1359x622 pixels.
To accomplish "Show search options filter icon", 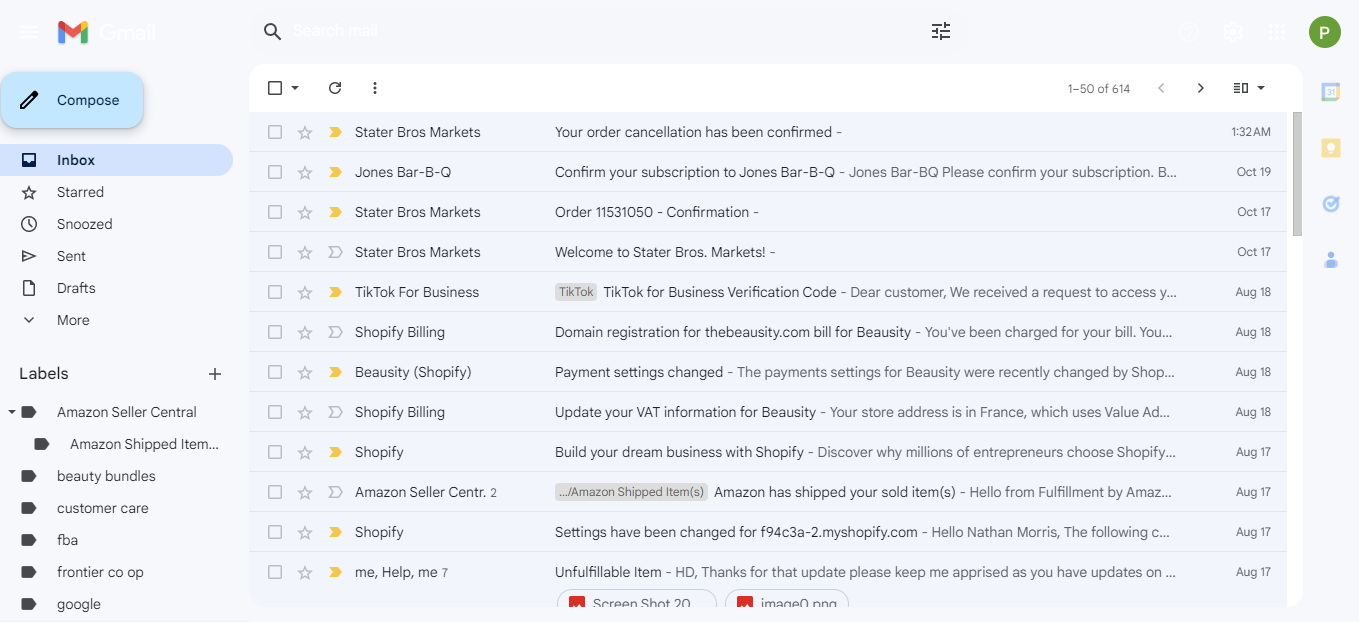I will [x=941, y=31].
